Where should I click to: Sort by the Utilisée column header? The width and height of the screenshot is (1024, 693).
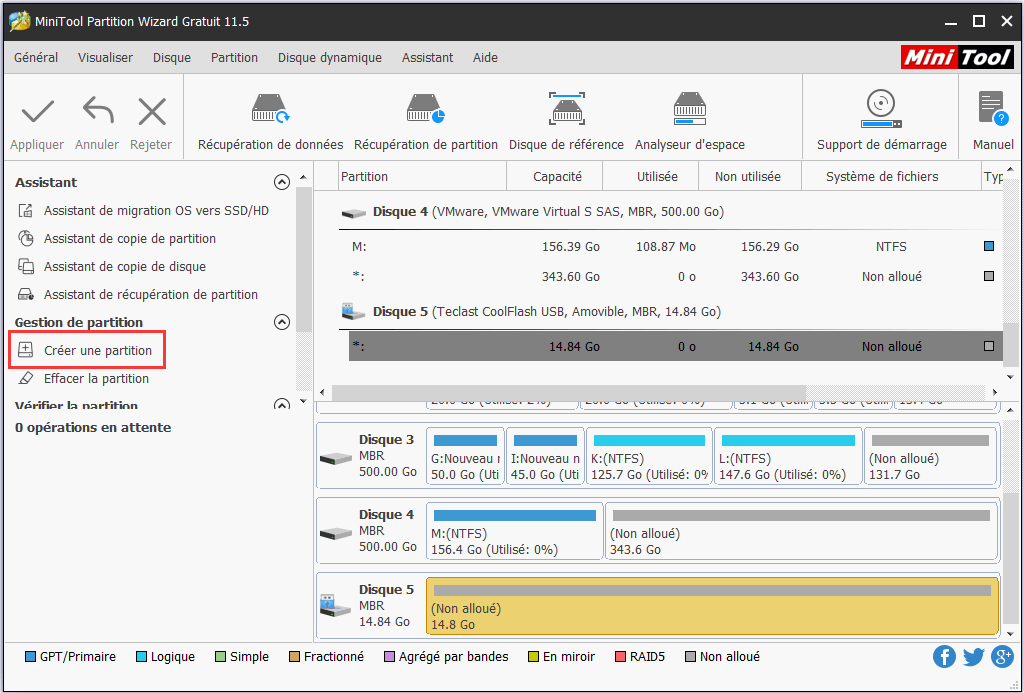pyautogui.click(x=651, y=176)
